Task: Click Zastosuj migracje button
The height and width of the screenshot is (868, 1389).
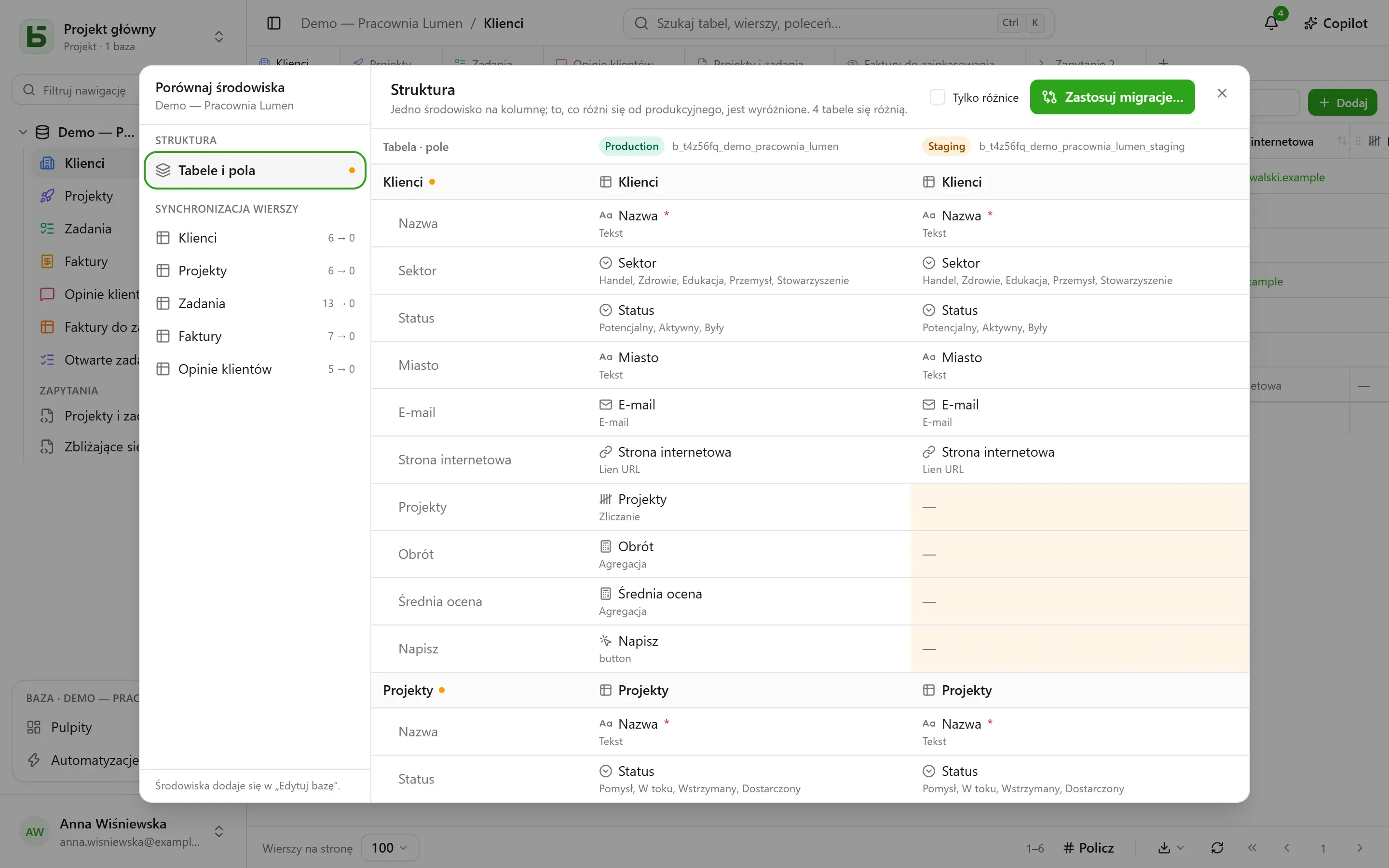Action: (x=1112, y=97)
